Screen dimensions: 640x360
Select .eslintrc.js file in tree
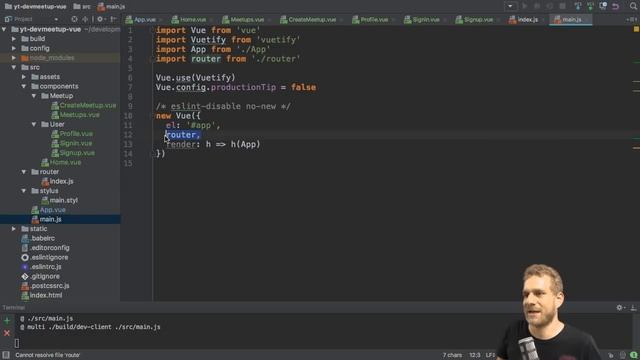(41, 267)
